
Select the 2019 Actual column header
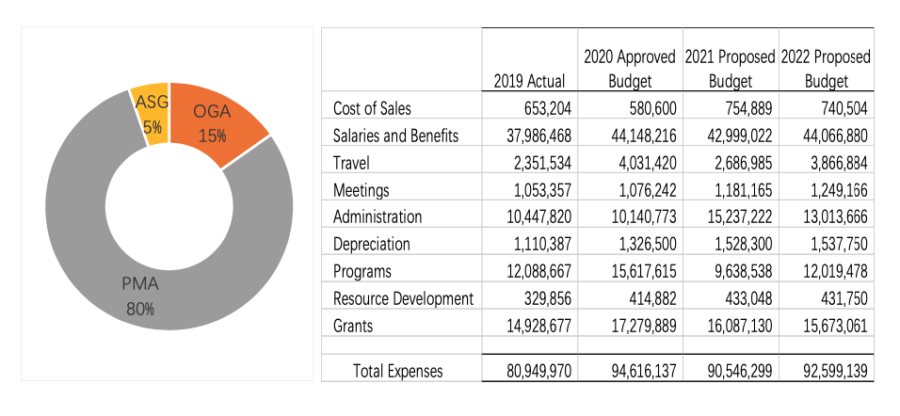(529, 80)
